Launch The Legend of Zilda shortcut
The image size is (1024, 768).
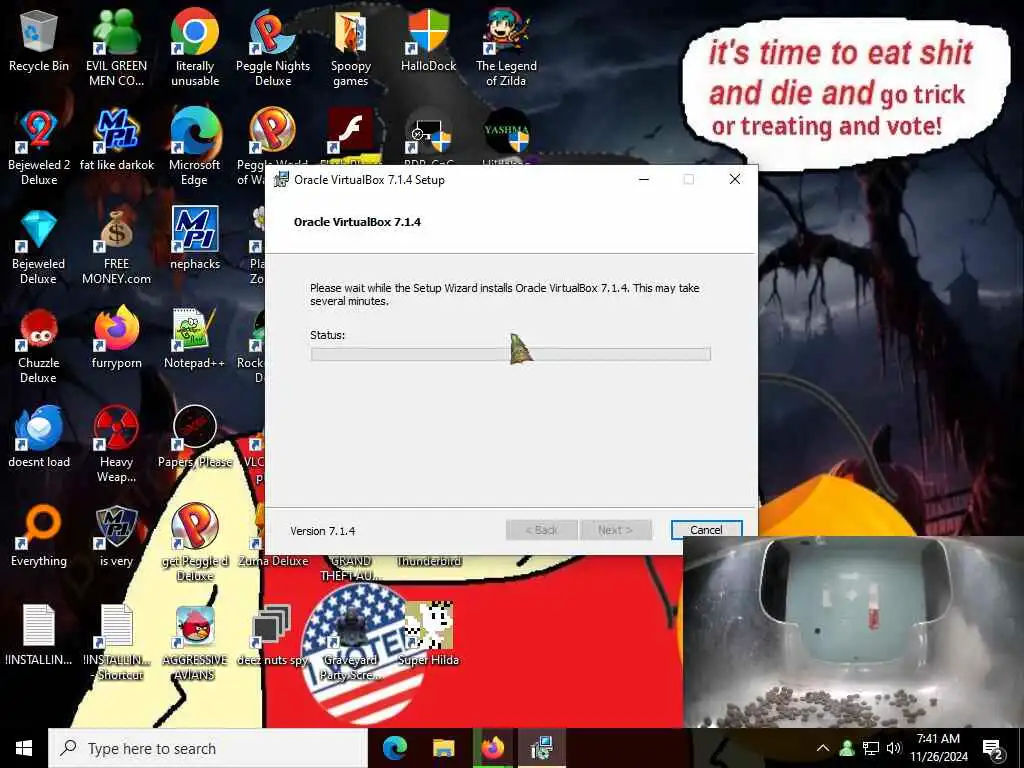pos(506,47)
